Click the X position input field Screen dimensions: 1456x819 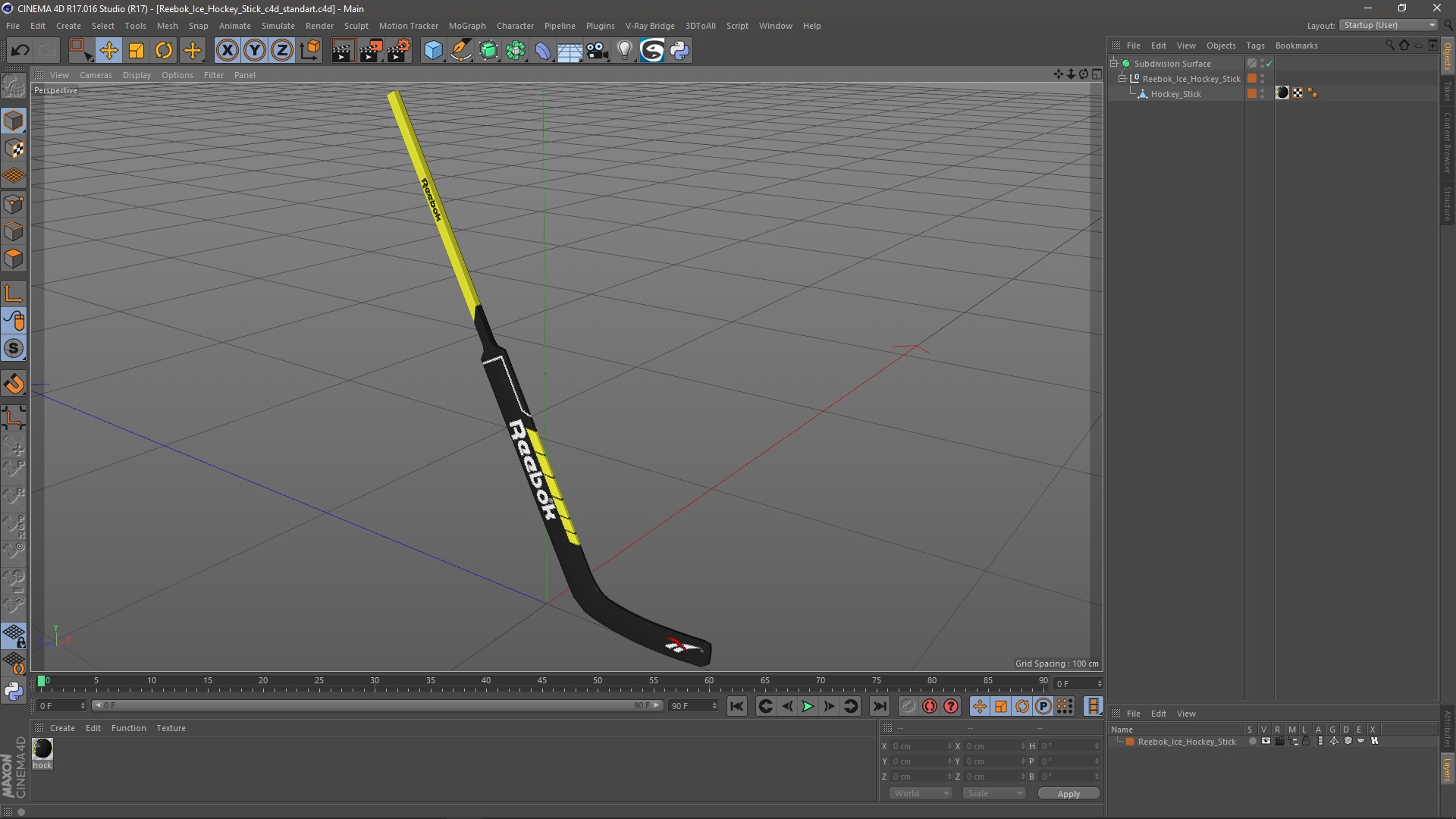(x=921, y=746)
